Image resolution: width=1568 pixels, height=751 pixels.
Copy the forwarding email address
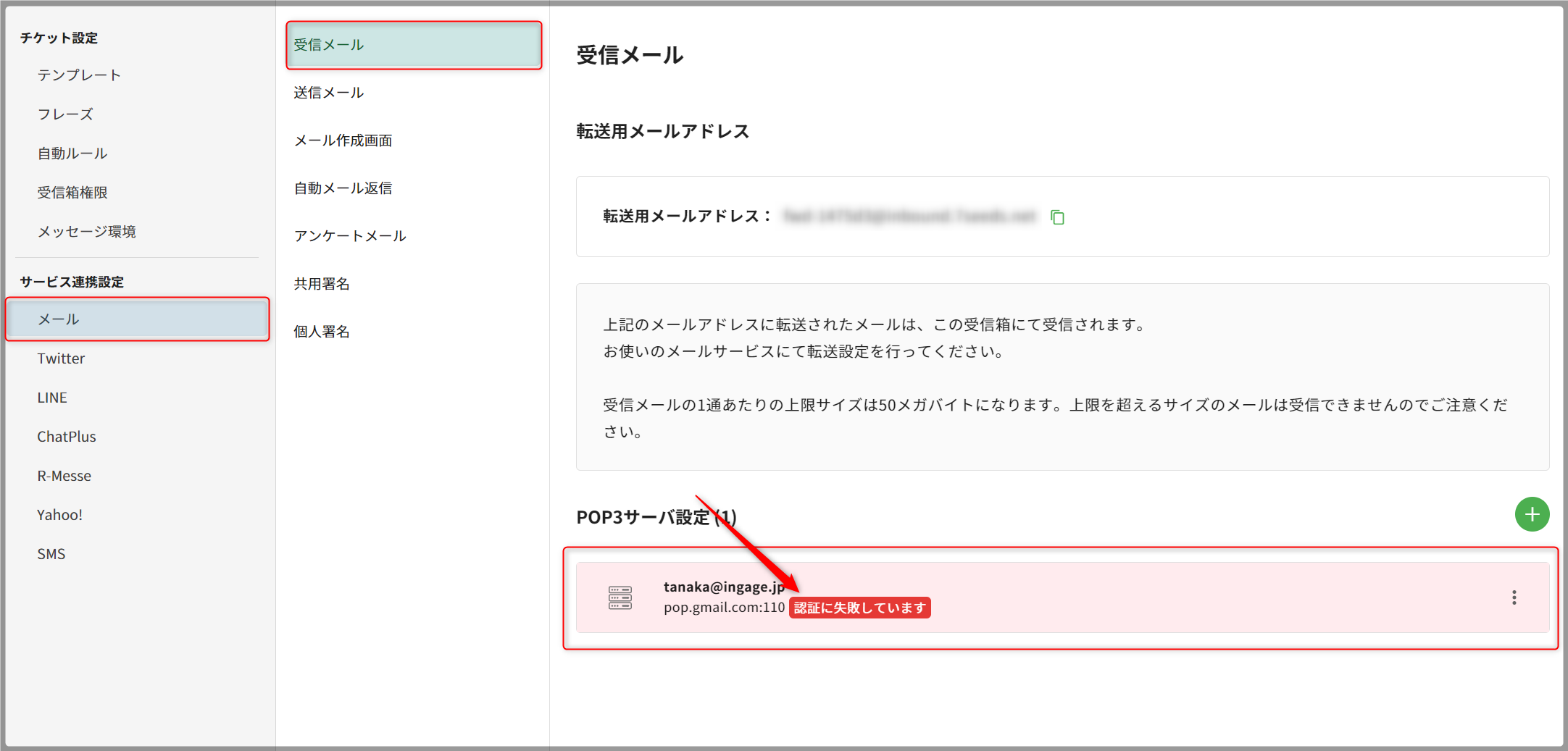pyautogui.click(x=1057, y=217)
